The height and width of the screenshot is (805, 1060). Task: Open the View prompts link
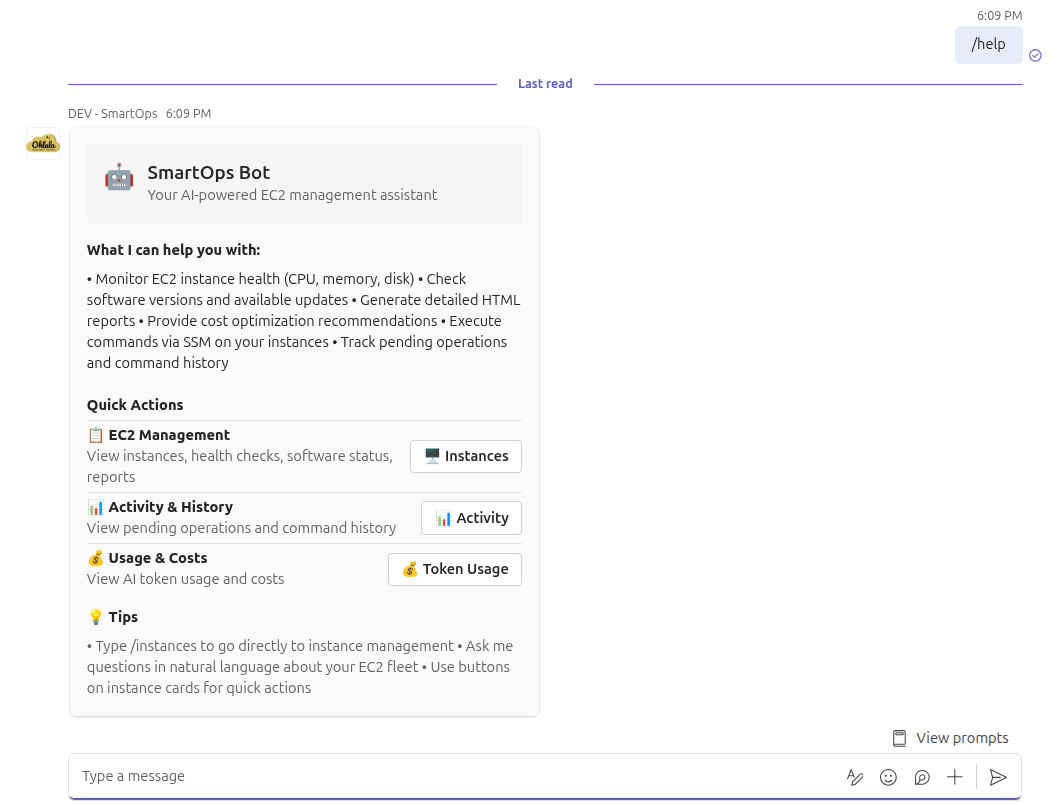pos(960,737)
